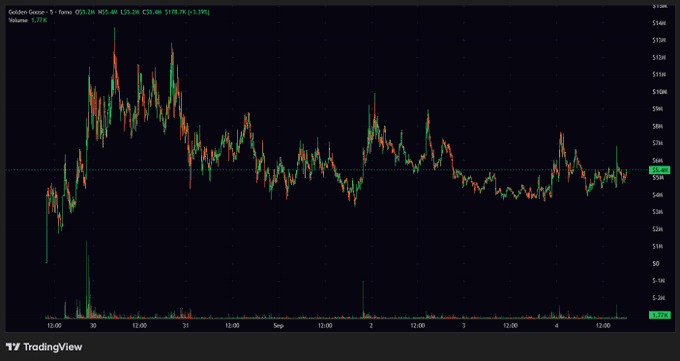Click the 31 date label on time axis
Viewport: 680px width, 361px height.
coord(186,325)
